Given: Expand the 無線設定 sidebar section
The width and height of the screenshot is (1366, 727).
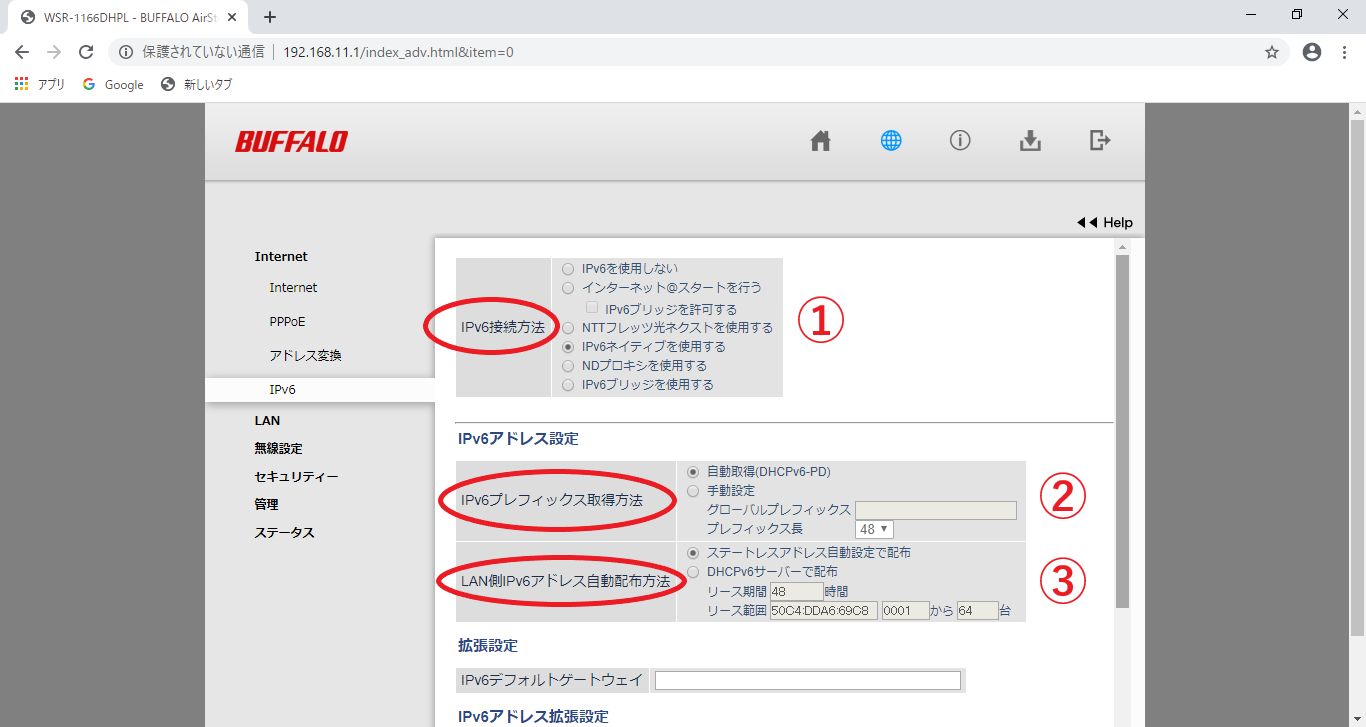Looking at the screenshot, I should click(278, 449).
